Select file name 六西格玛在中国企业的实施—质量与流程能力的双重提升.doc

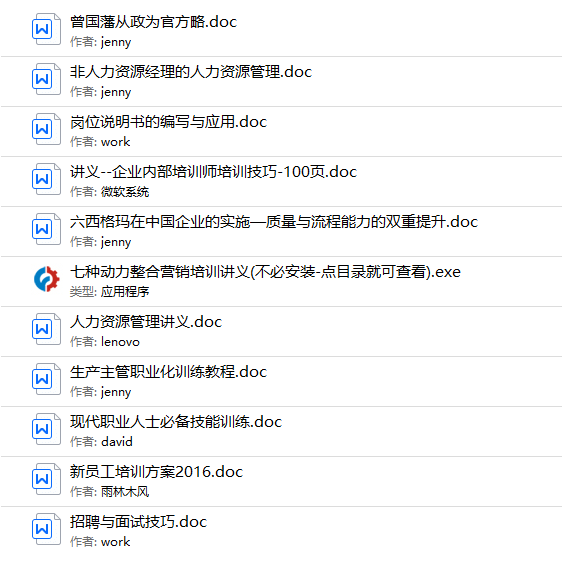coord(274,222)
